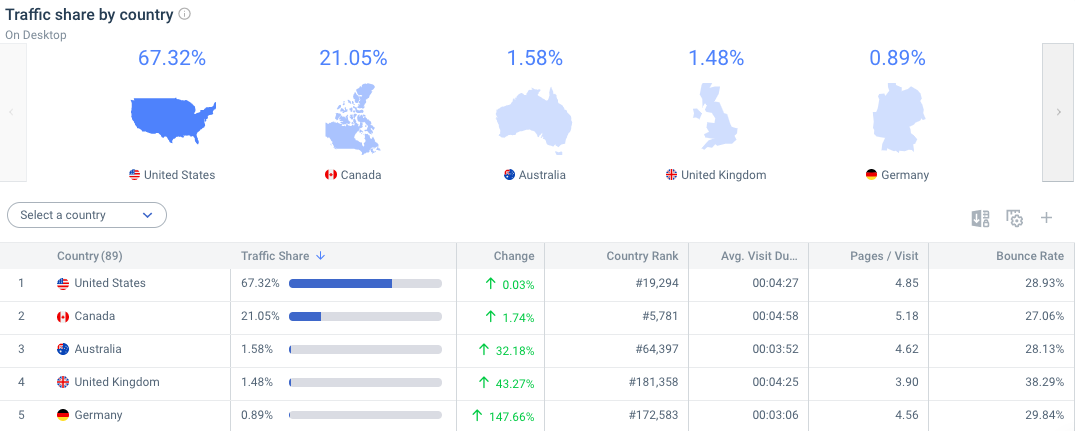The image size is (1075, 431).
Task: Click pages per visit value 4.85
Action: (906, 283)
